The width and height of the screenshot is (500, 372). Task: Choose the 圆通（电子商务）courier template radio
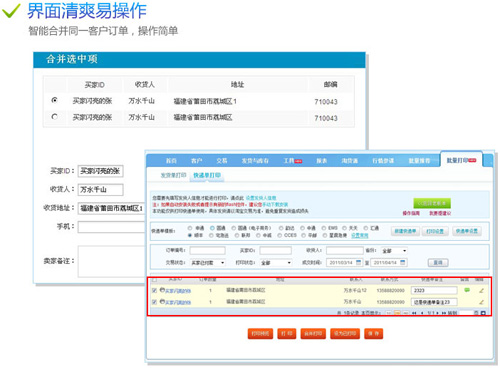click(234, 228)
